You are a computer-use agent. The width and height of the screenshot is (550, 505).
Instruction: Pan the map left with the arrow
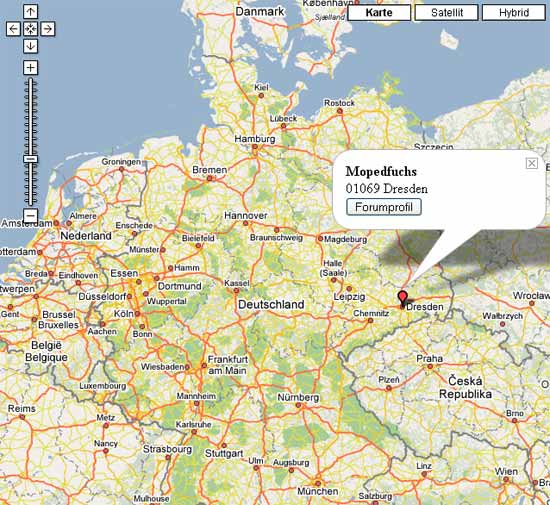coord(13,29)
